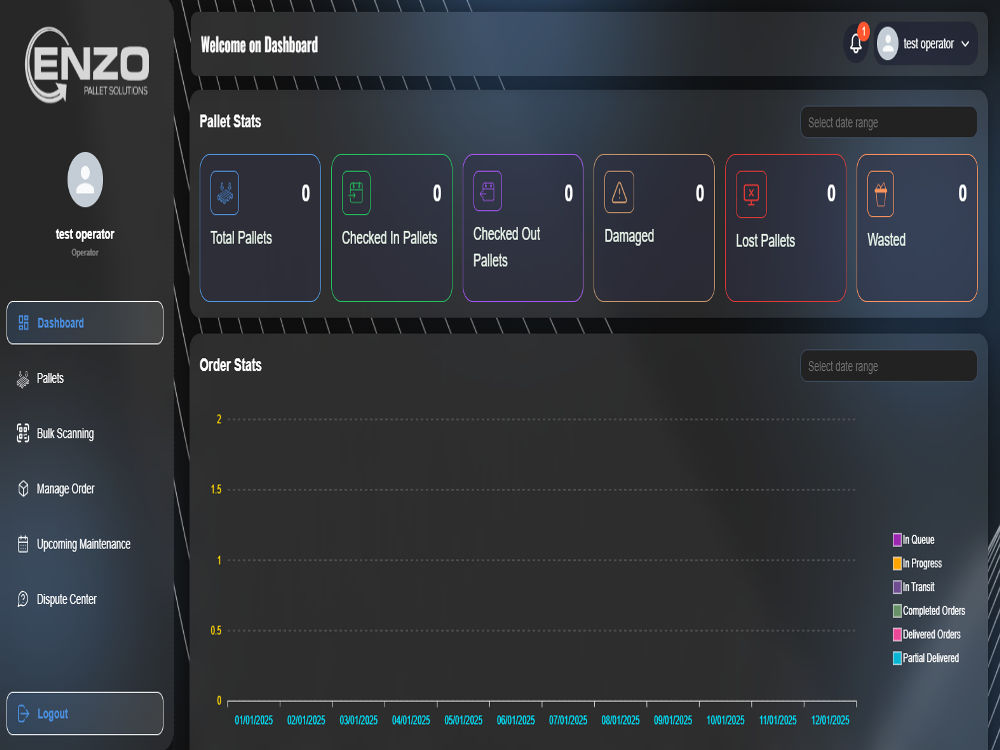Open the Pallet Stats date range picker

(888, 122)
